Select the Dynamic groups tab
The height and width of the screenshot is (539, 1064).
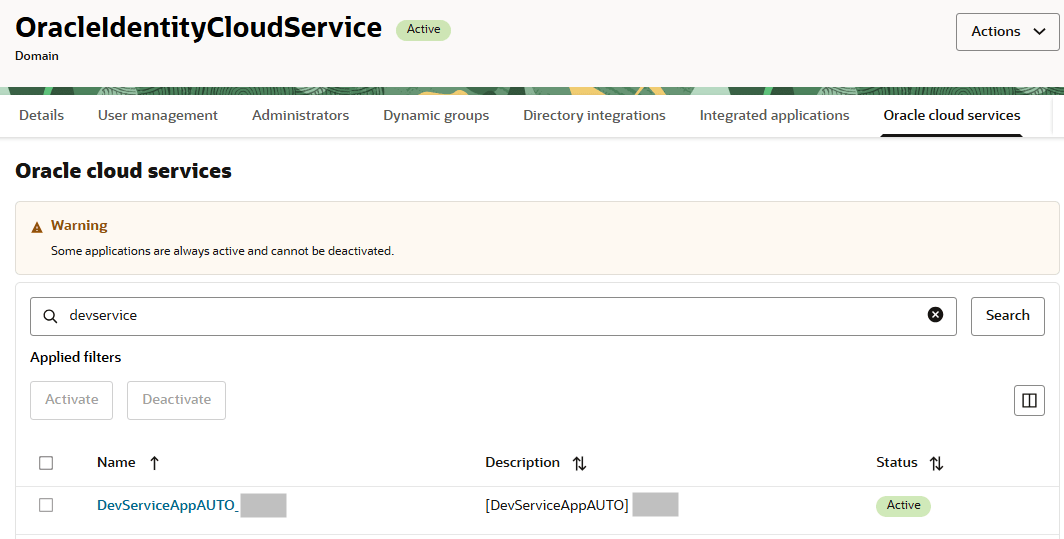pyautogui.click(x=436, y=115)
